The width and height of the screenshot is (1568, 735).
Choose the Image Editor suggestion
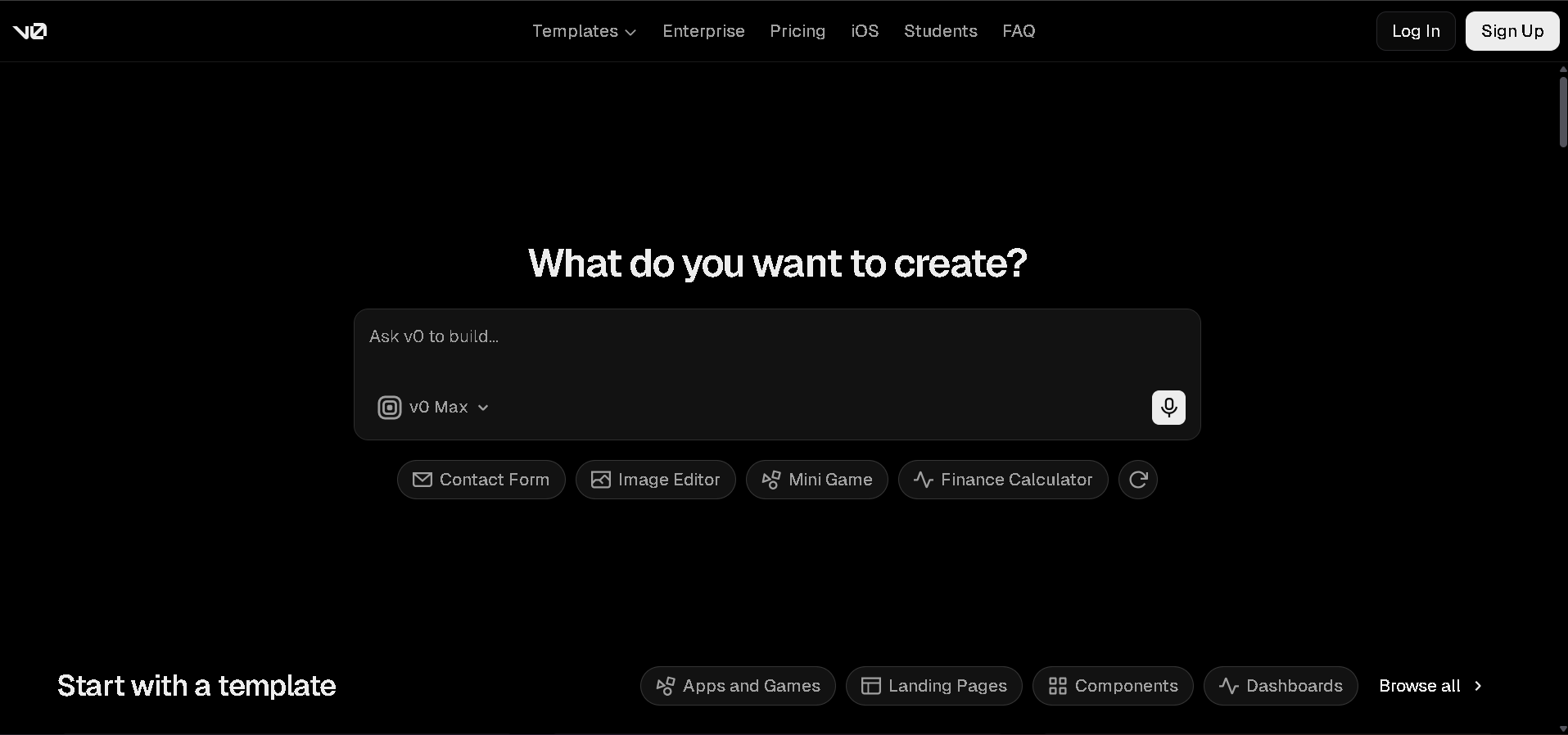click(x=656, y=480)
